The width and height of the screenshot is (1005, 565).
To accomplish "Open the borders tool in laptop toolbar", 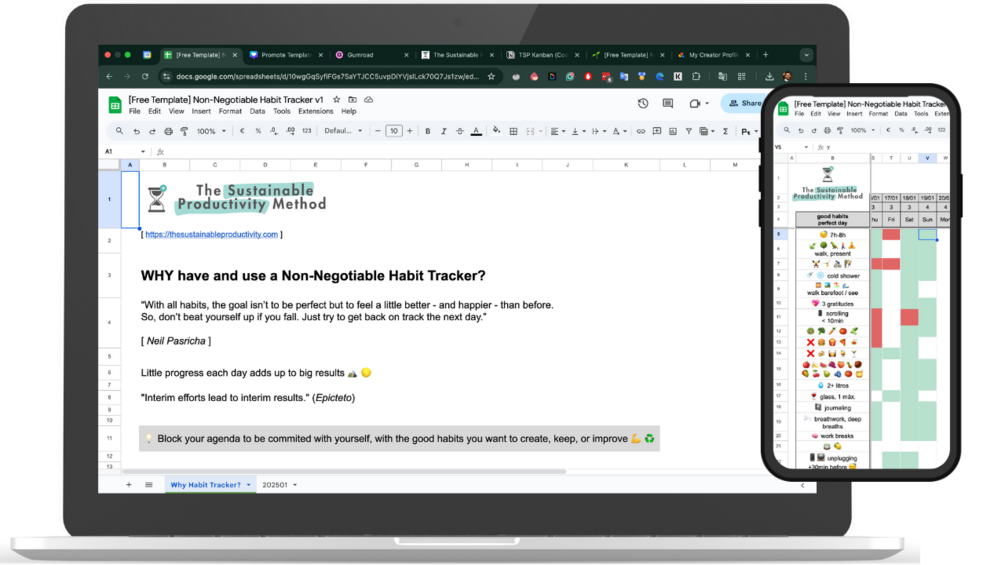I will 513,131.
